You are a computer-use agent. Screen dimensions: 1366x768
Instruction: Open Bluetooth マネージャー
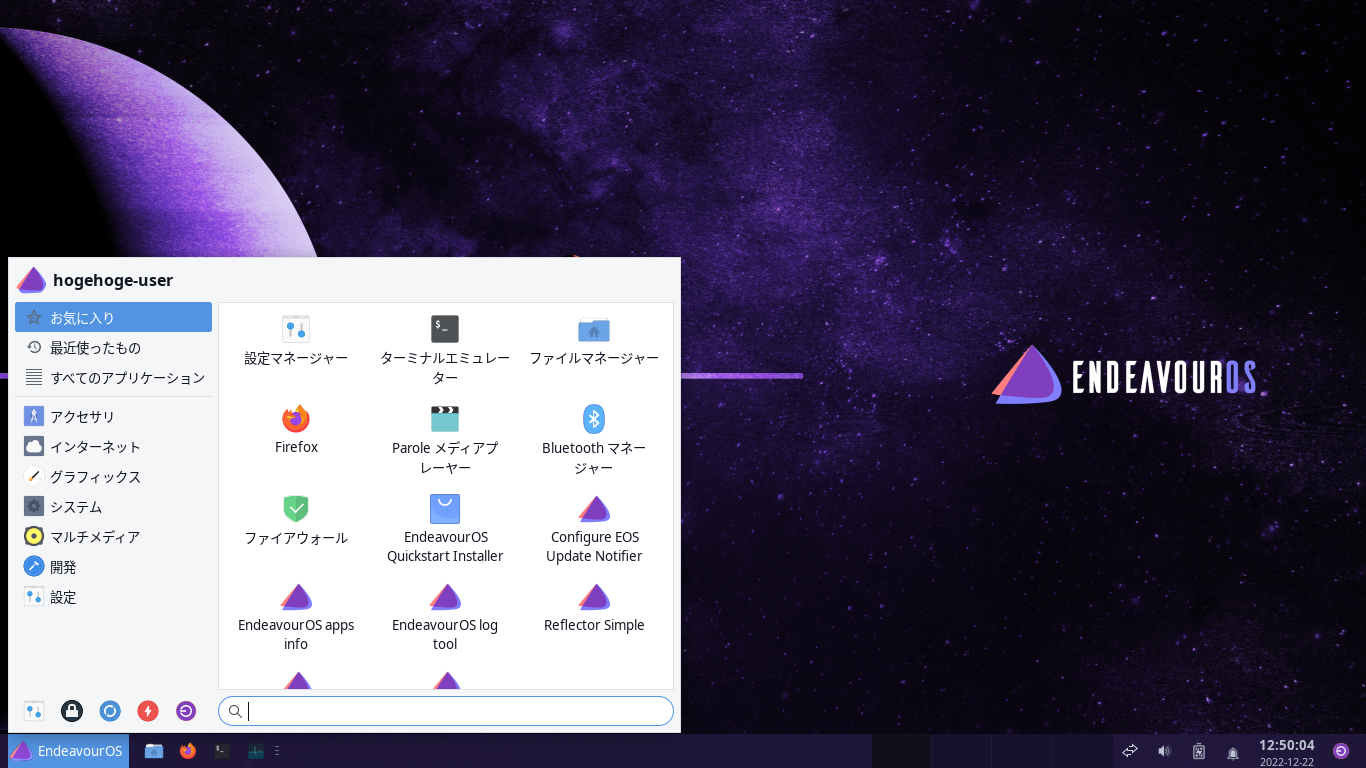(594, 440)
